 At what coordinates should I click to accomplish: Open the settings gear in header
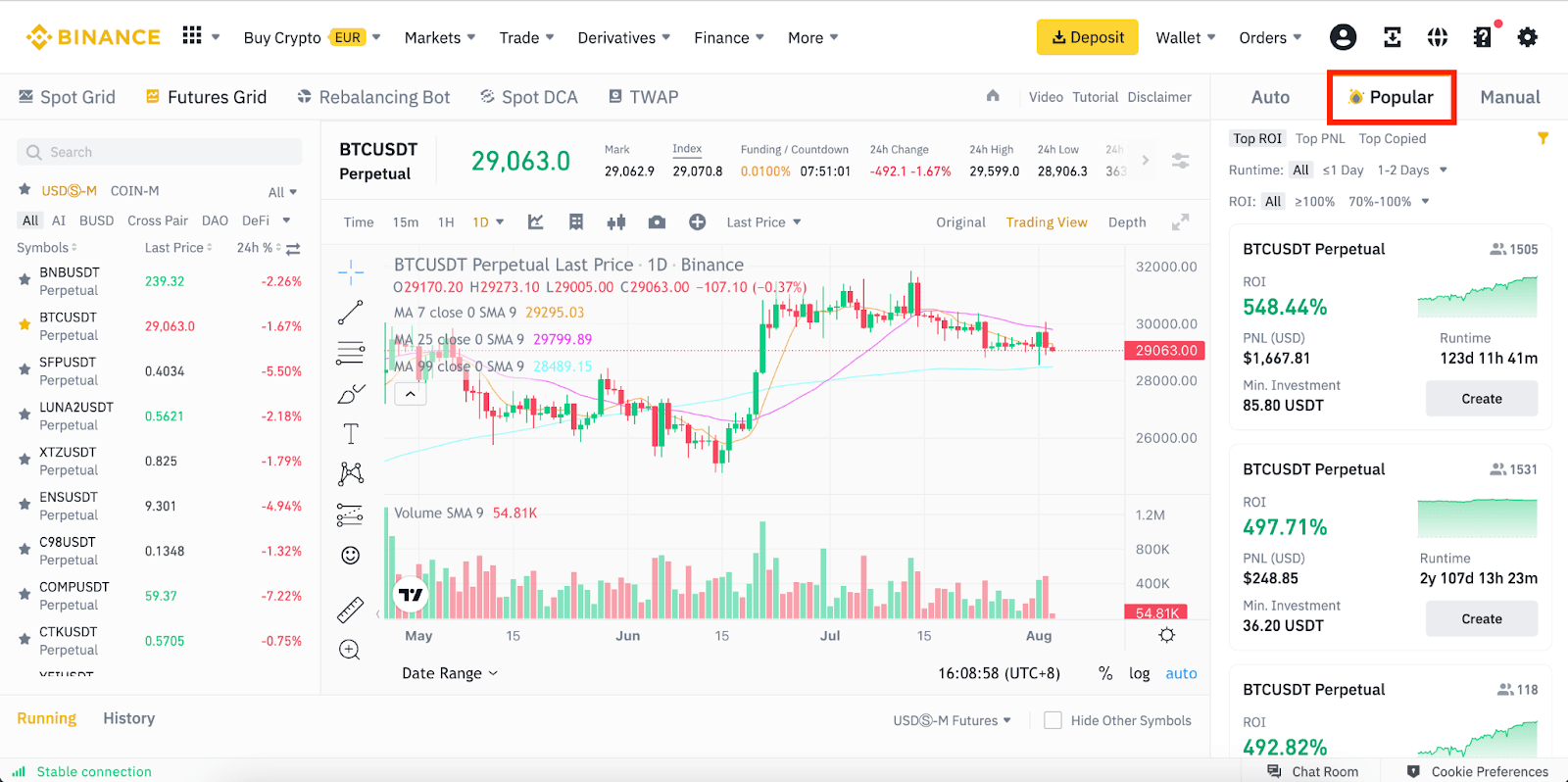point(1527,37)
